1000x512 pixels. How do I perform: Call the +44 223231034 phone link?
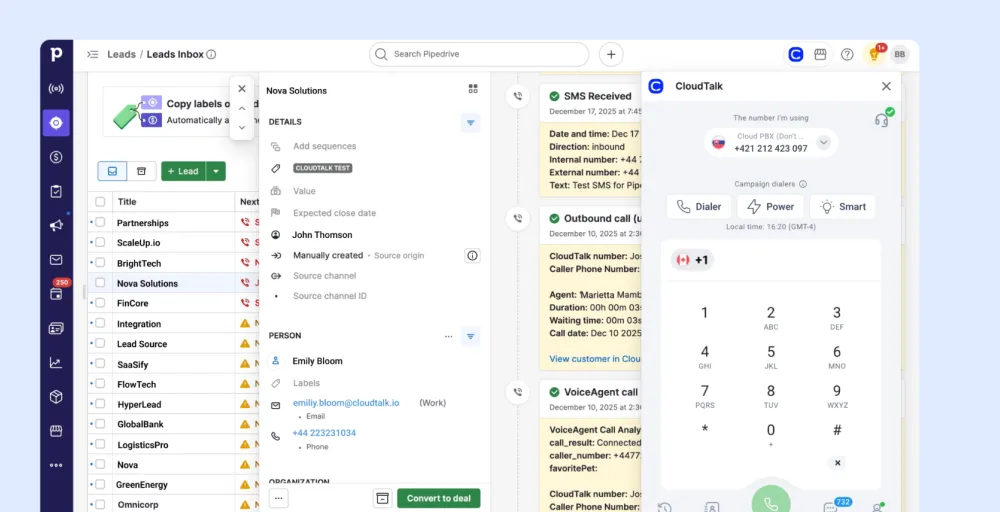click(324, 433)
